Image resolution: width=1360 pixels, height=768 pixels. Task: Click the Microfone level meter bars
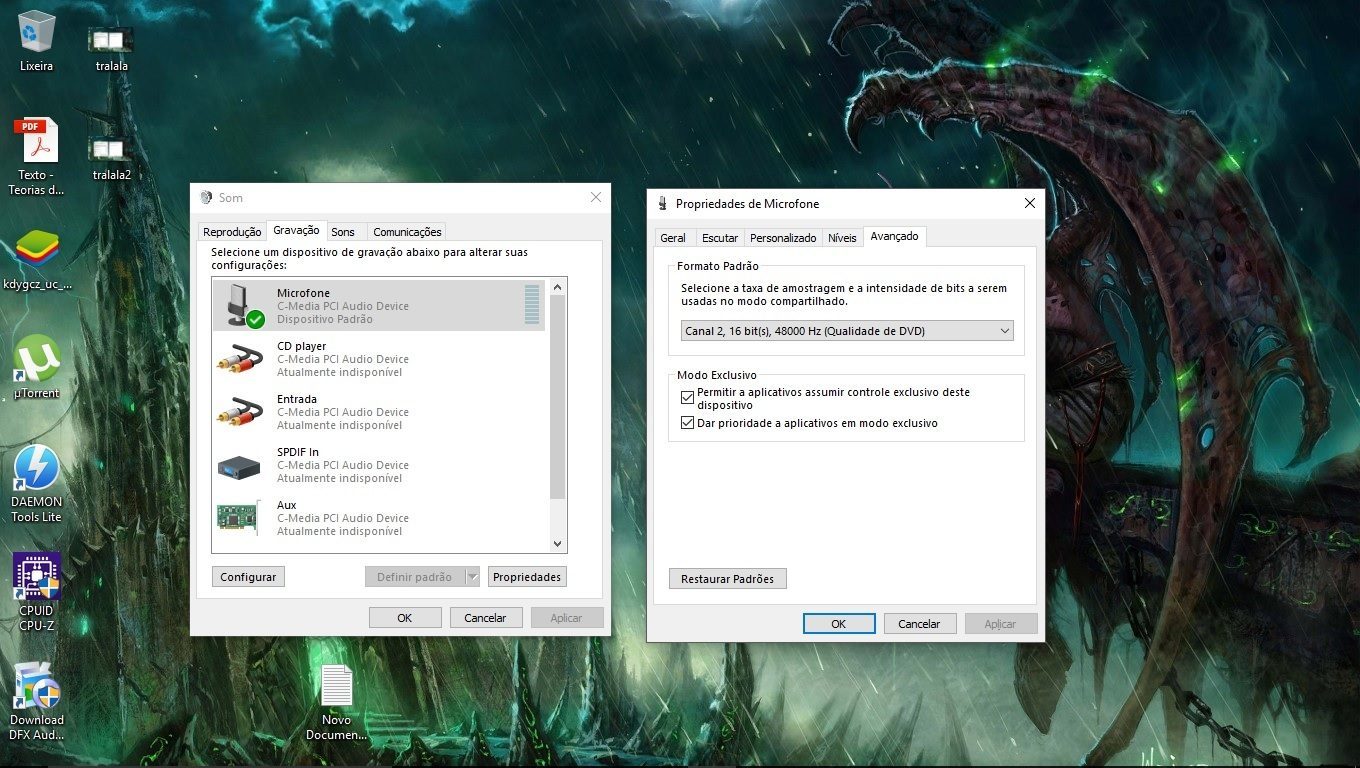(x=532, y=305)
